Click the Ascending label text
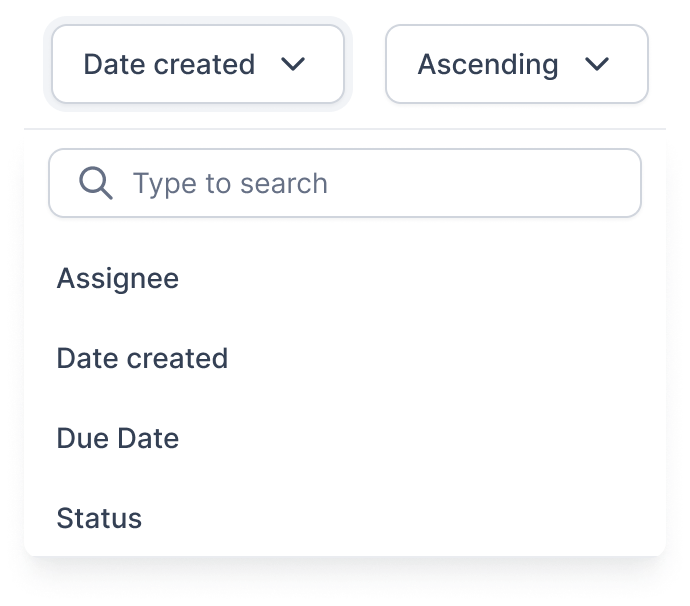 pos(488,65)
